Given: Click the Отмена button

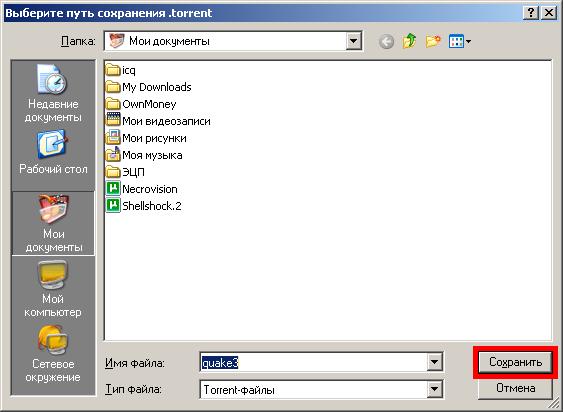Looking at the screenshot, I should pos(515,388).
